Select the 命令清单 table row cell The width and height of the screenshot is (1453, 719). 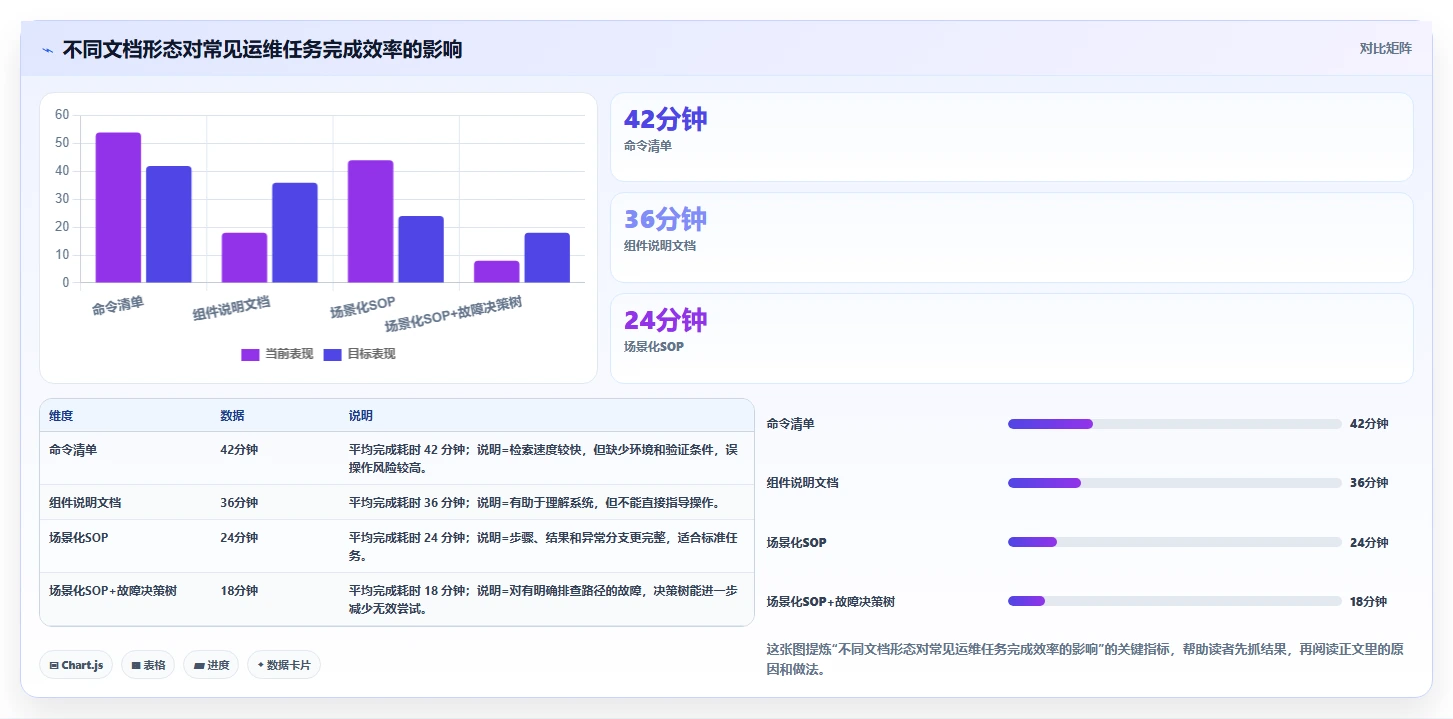pyautogui.click(x=73, y=450)
